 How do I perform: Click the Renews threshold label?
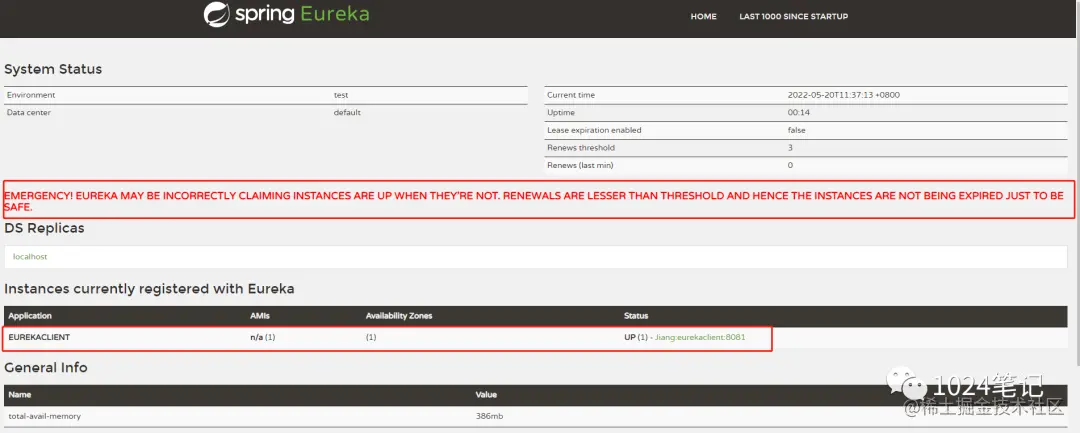click(581, 147)
